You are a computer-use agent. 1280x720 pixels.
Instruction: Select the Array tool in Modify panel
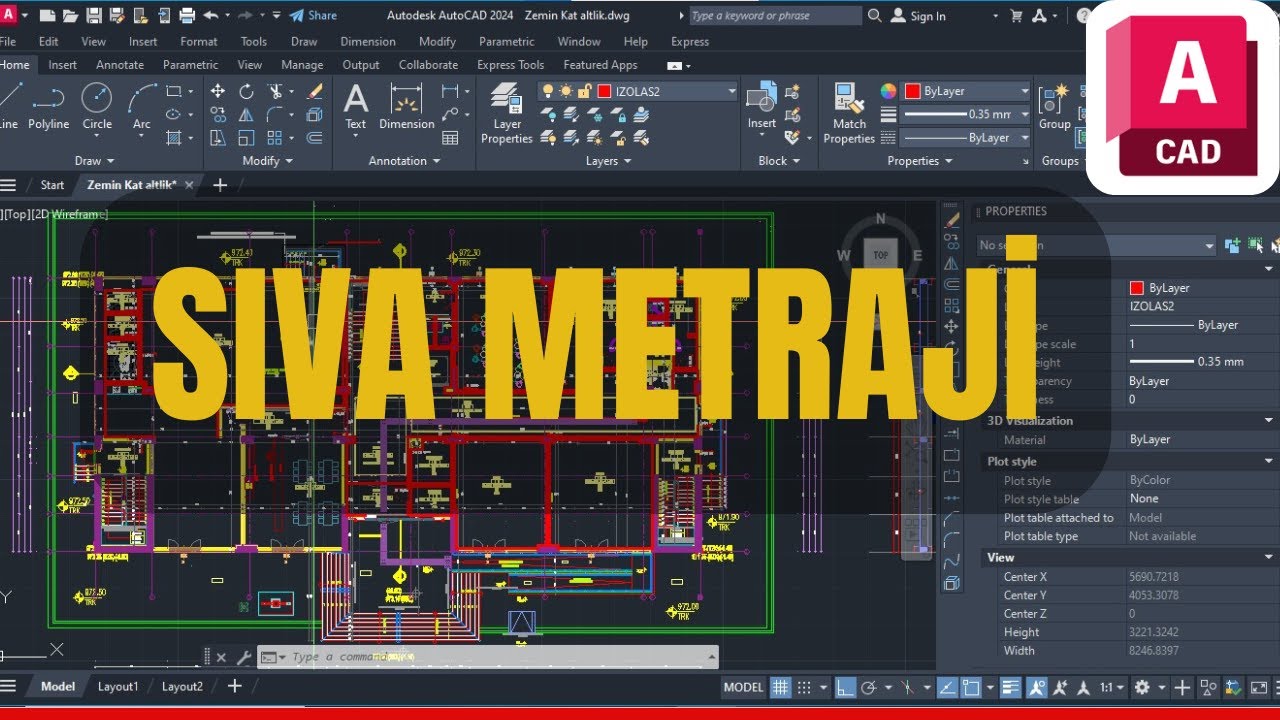[x=276, y=138]
